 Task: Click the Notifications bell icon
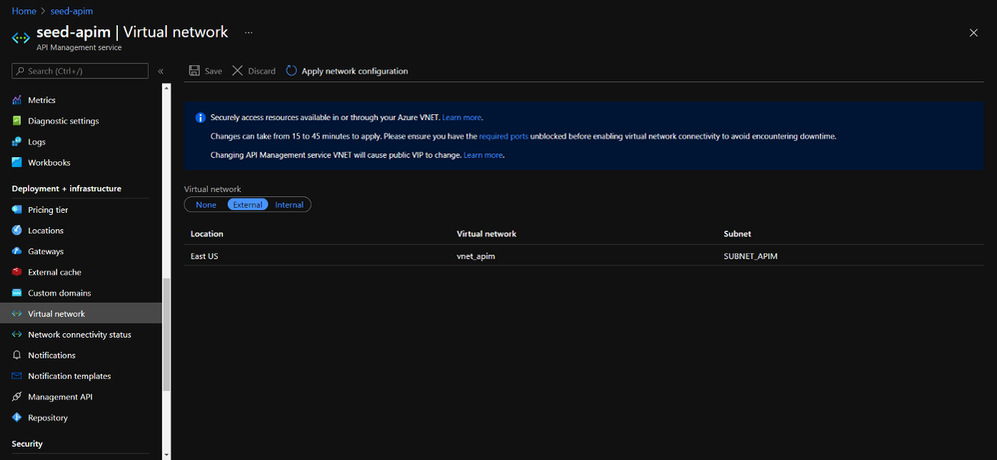pyautogui.click(x=17, y=356)
